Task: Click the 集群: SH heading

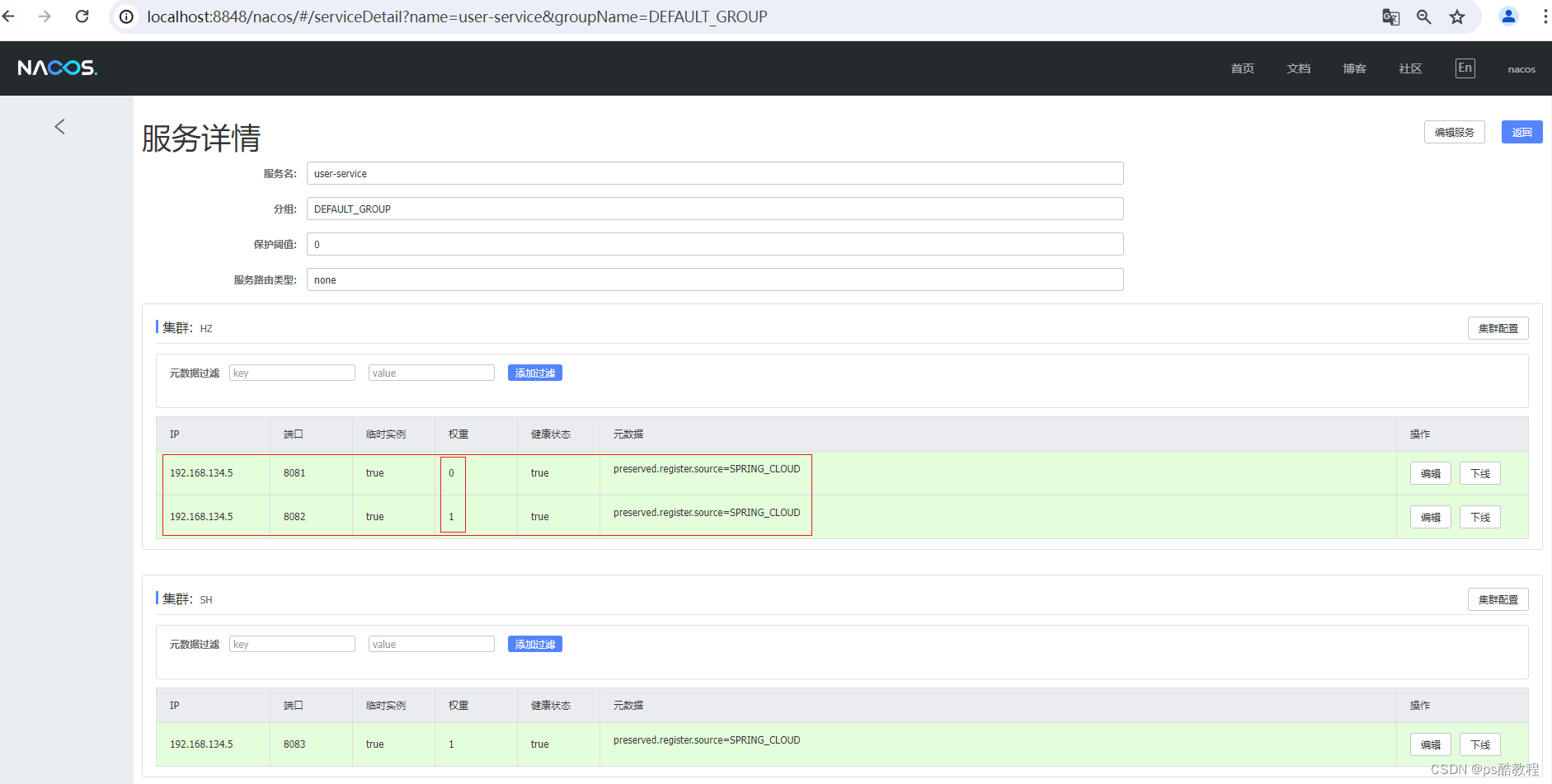Action: pos(187,599)
